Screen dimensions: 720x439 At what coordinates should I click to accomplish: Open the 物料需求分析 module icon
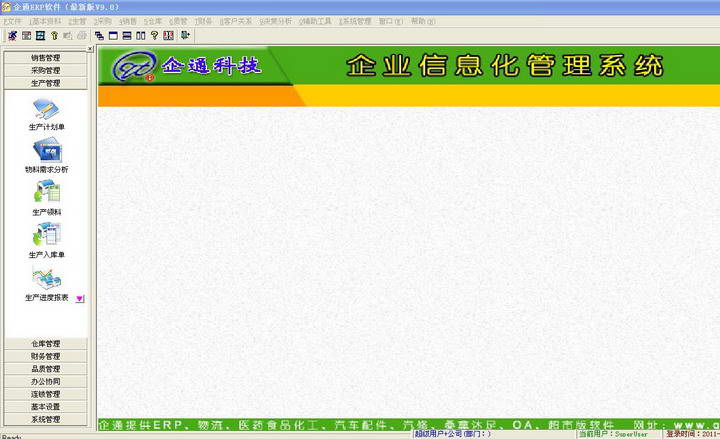[x=46, y=151]
